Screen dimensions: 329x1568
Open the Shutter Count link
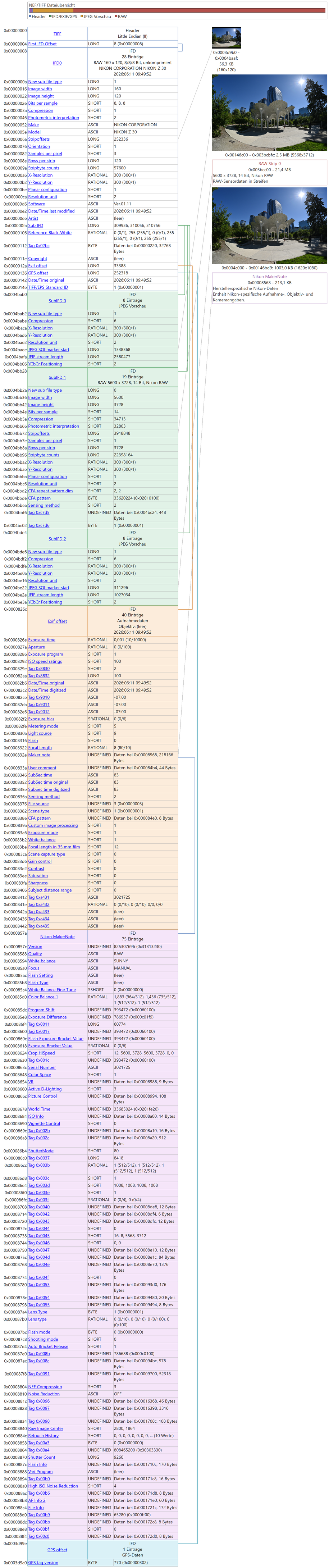[x=42, y=1457]
